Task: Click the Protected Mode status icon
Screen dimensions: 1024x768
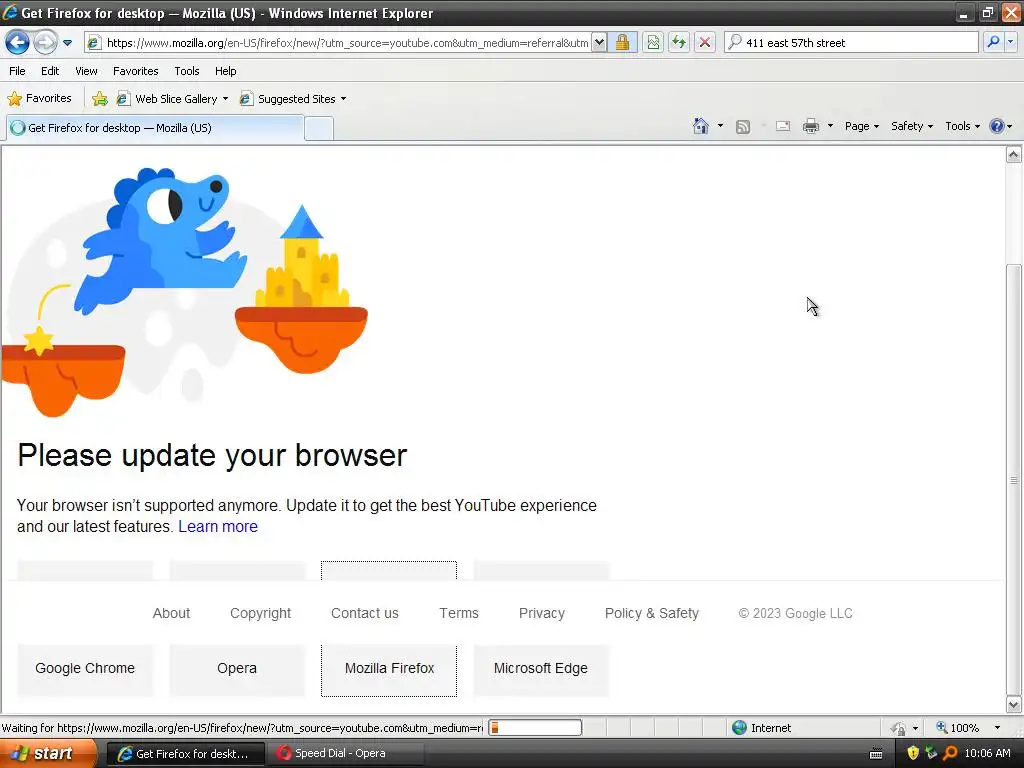Action: click(x=899, y=728)
